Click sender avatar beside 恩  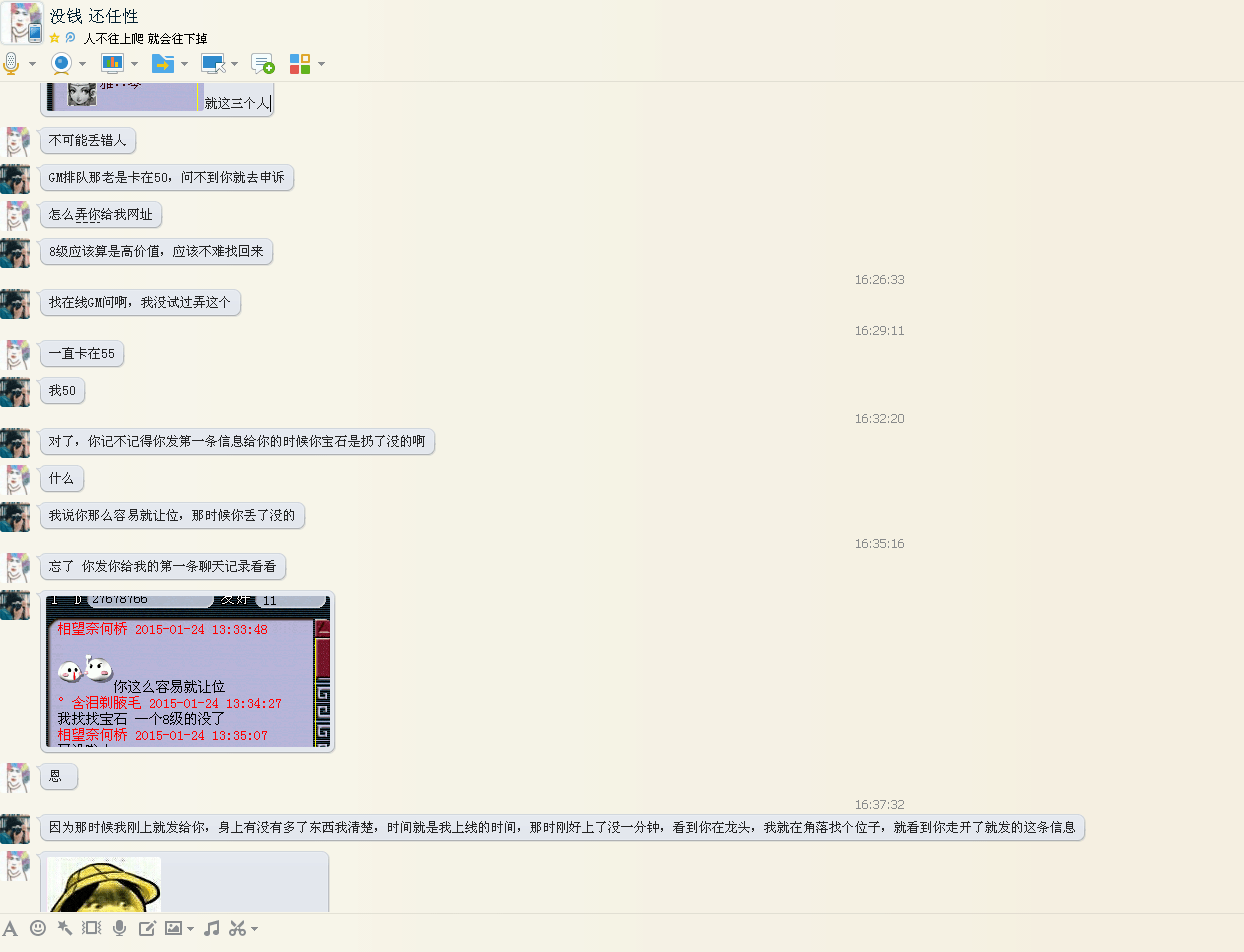[x=17, y=777]
